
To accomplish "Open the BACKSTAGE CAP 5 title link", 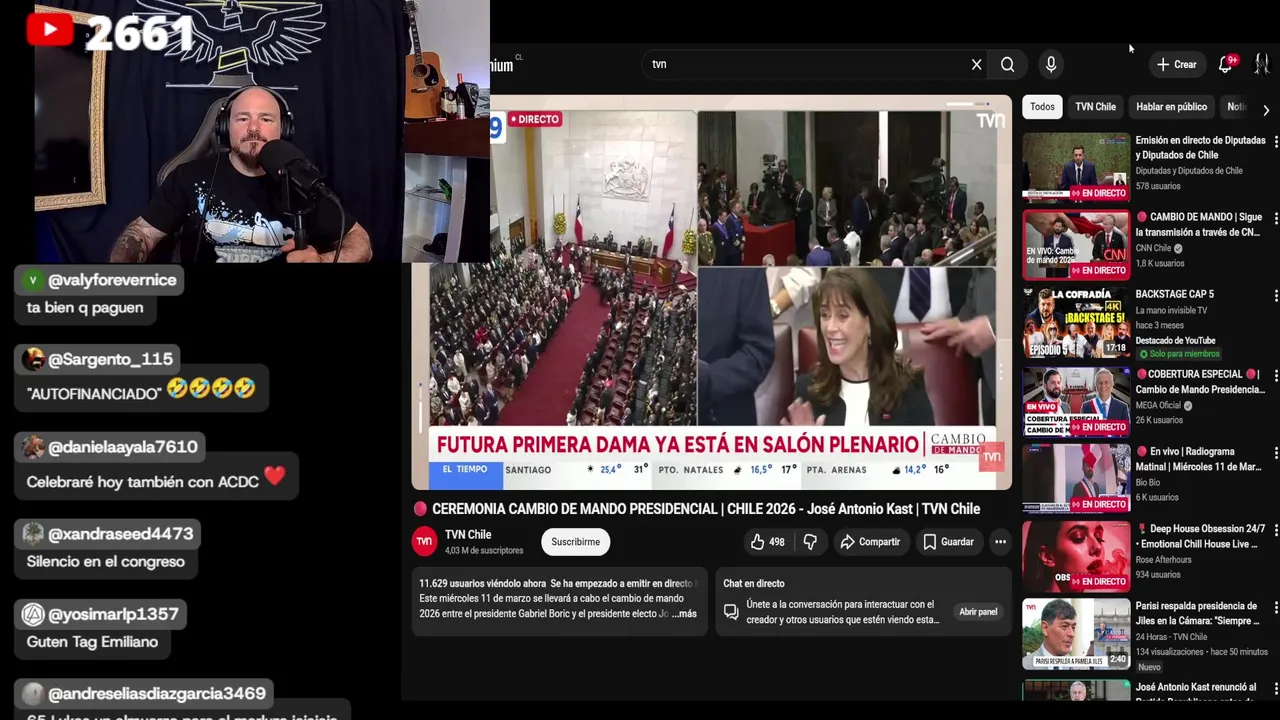I will pos(1174,295).
